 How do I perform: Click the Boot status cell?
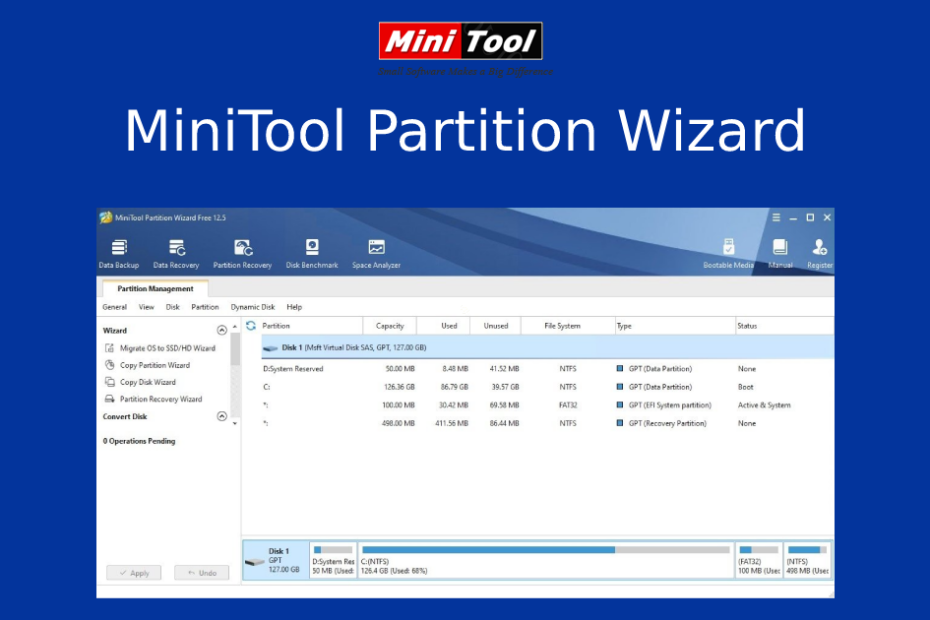[x=746, y=387]
